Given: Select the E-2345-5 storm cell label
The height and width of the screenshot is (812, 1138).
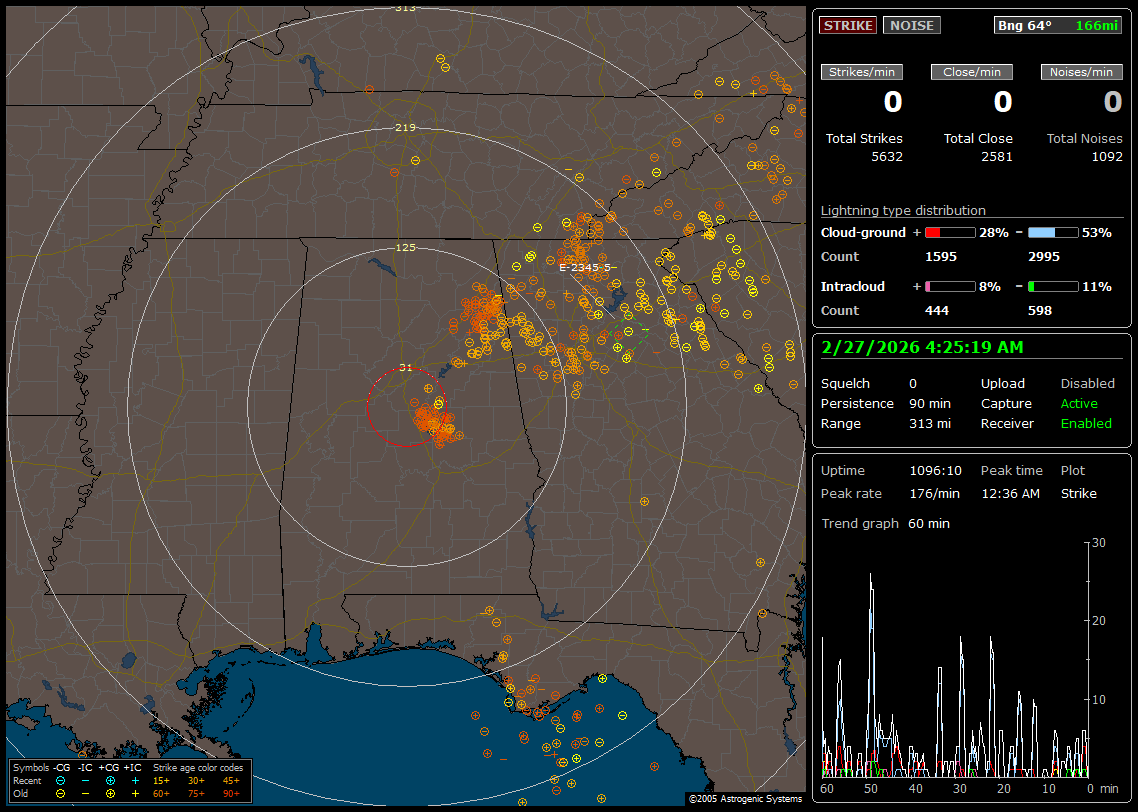Looking at the screenshot, I should pyautogui.click(x=585, y=267).
